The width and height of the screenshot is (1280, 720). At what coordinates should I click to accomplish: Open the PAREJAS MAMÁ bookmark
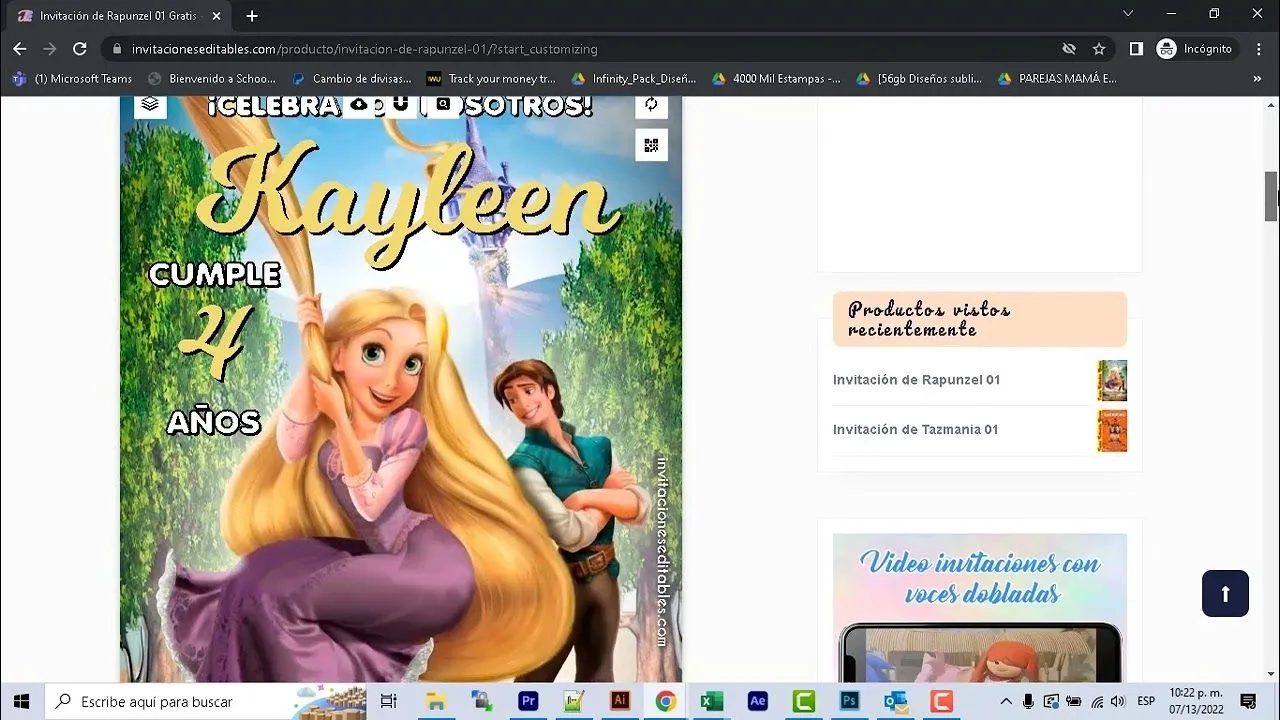click(x=1057, y=78)
